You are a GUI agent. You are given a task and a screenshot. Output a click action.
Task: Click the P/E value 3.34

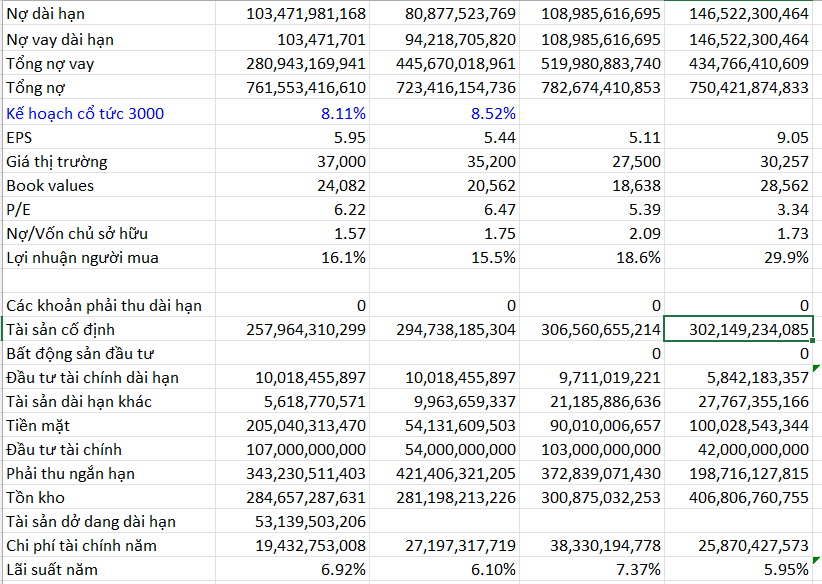pos(790,209)
